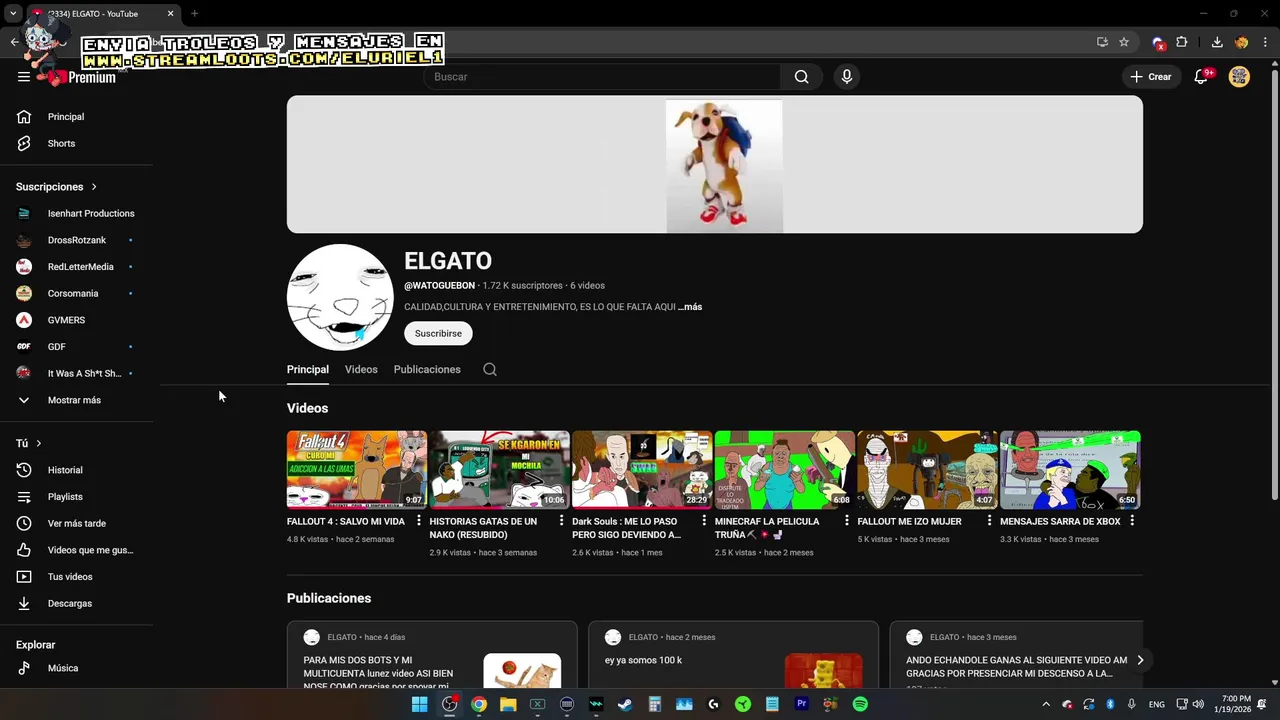Open the @WATOGUEBON handle
This screenshot has height=720, width=1280.
[x=439, y=286]
